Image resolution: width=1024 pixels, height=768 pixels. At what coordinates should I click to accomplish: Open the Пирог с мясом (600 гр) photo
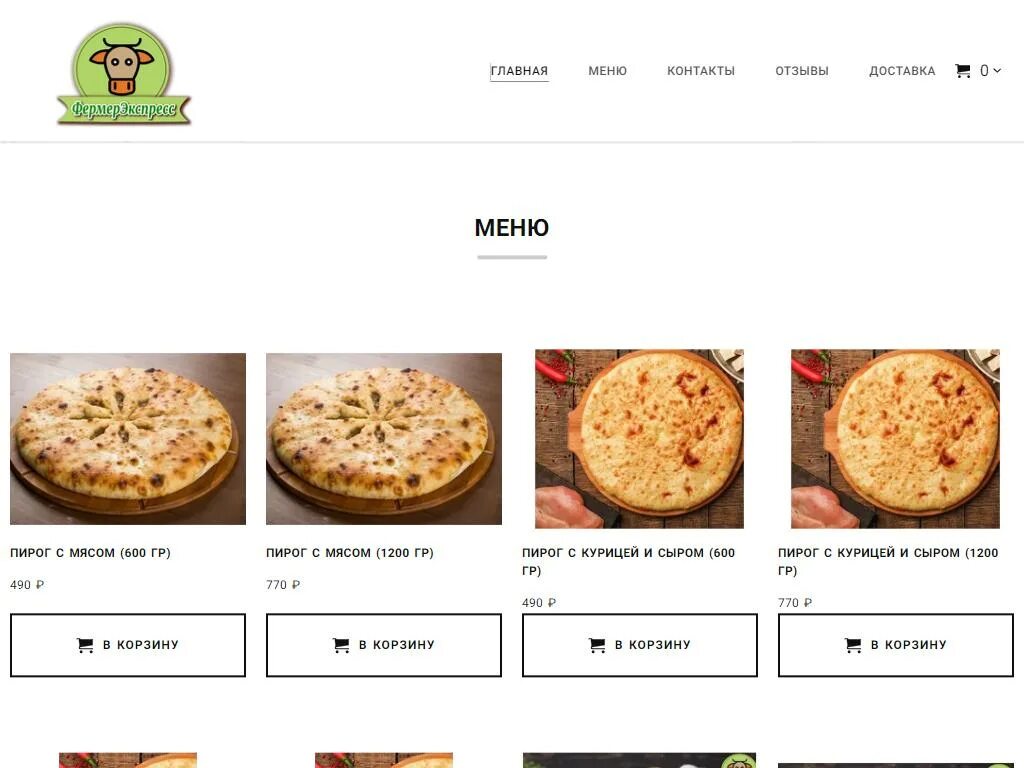[128, 439]
